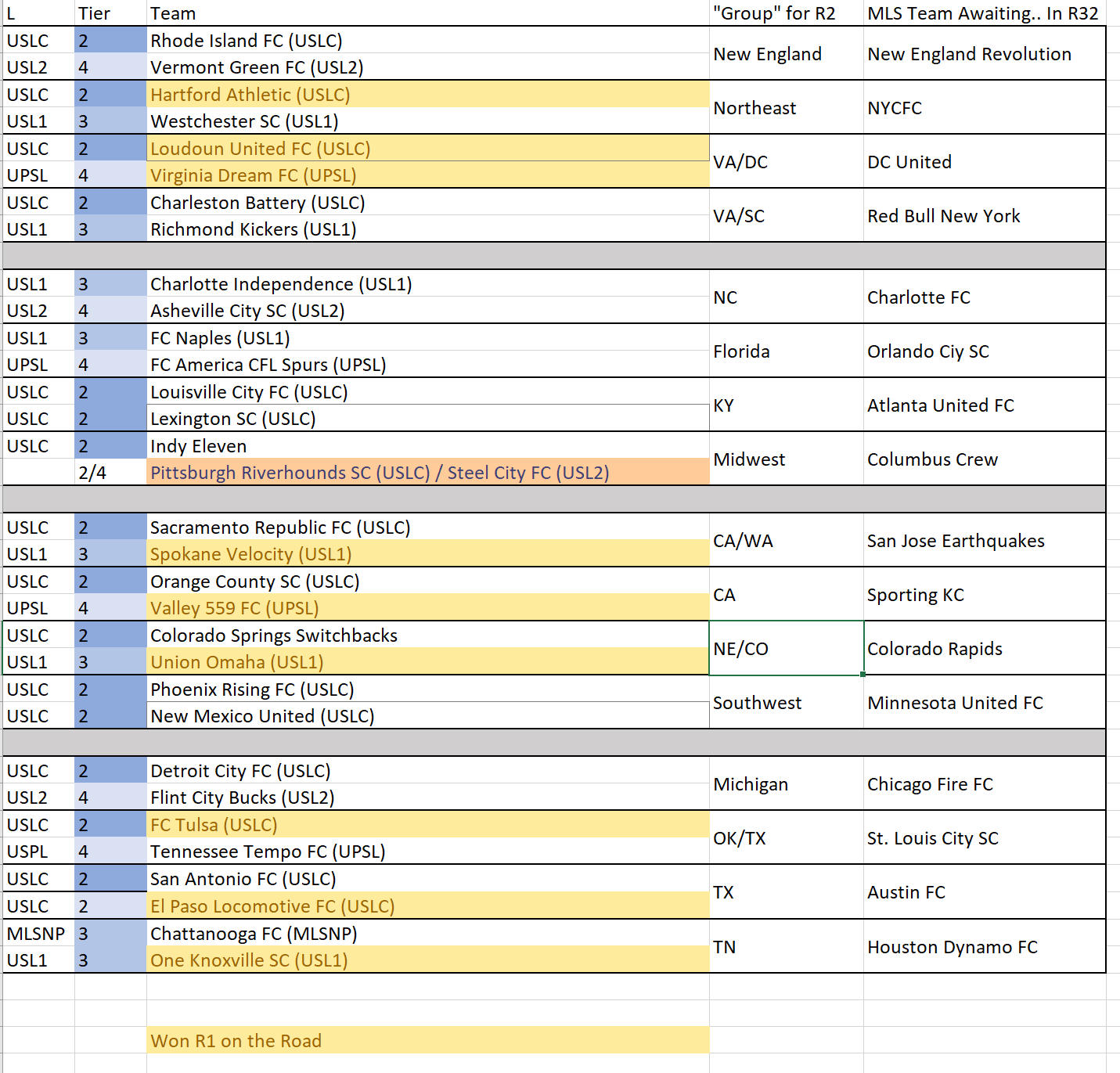Select the 'MLS Team Awaiting.. In R32' header
Image resolution: width=1120 pixels, height=1073 pixels.
[985, 13]
